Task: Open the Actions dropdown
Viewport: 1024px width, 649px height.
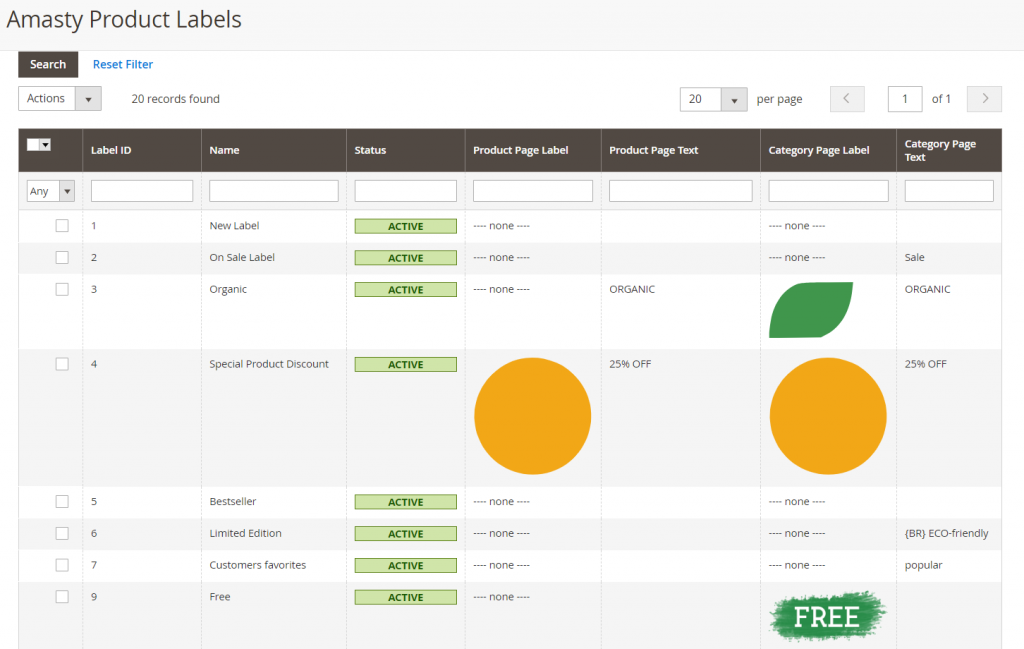Action: pyautogui.click(x=60, y=99)
